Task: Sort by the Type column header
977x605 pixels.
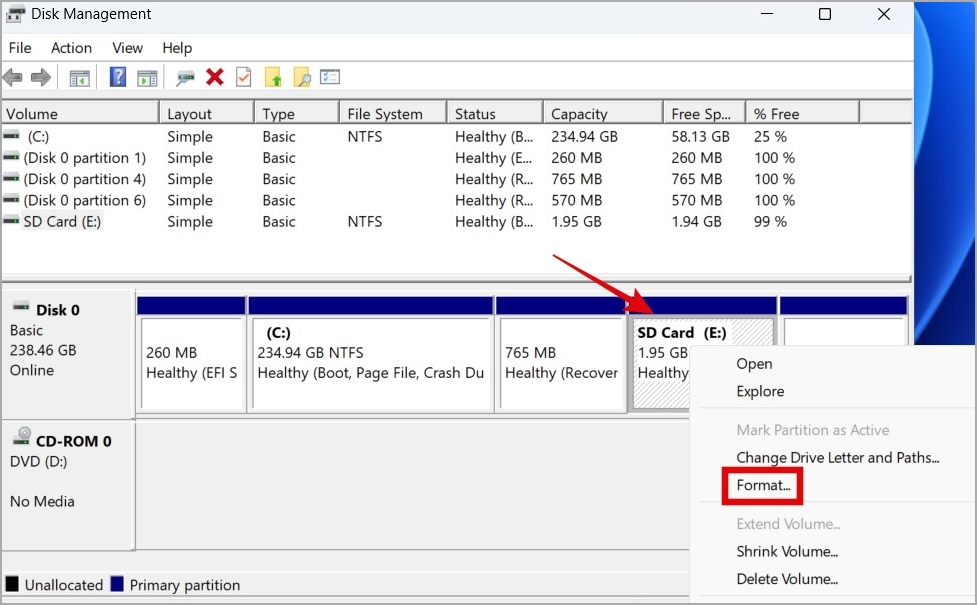Action: [x=297, y=113]
